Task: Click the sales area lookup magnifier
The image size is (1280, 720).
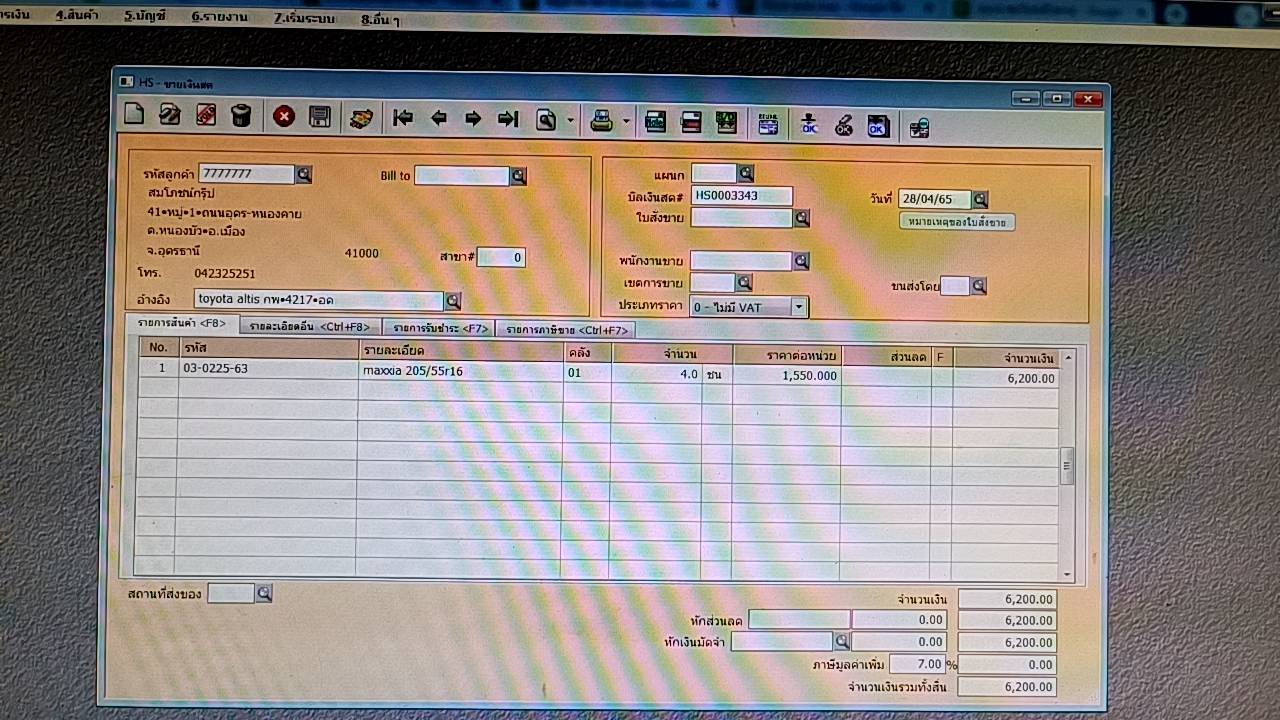Action: 744,283
